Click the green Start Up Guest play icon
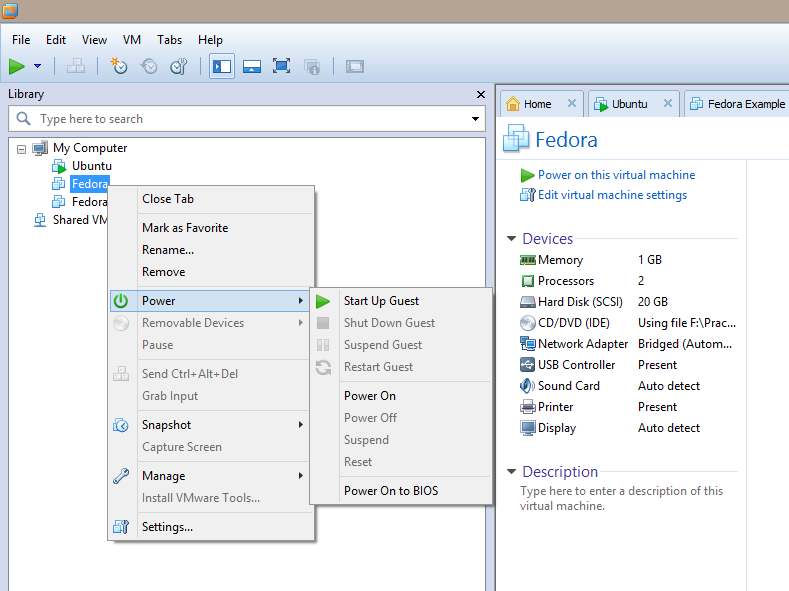The width and height of the screenshot is (789, 591). 323,301
